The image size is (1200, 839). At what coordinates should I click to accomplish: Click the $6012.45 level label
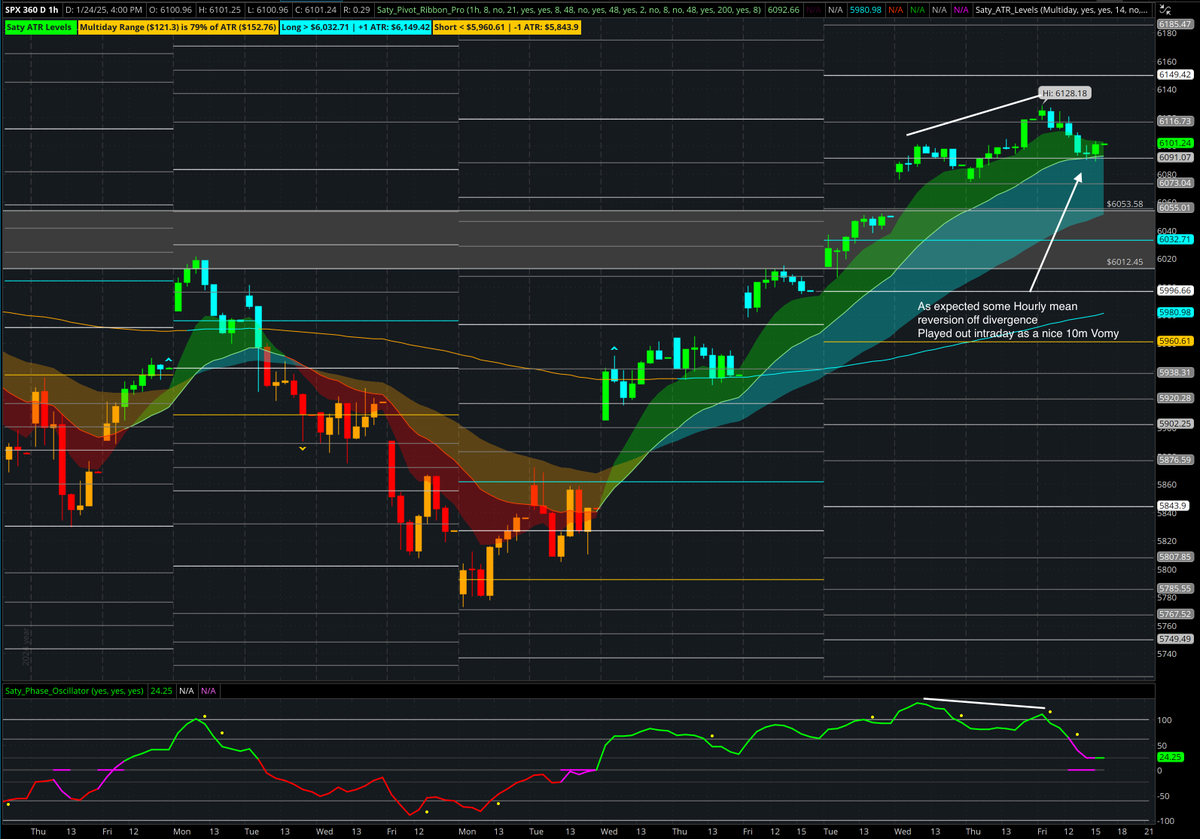[1125, 262]
